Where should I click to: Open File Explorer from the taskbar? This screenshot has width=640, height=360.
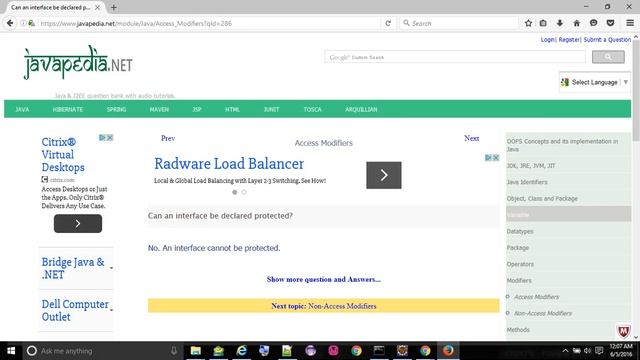196,351
